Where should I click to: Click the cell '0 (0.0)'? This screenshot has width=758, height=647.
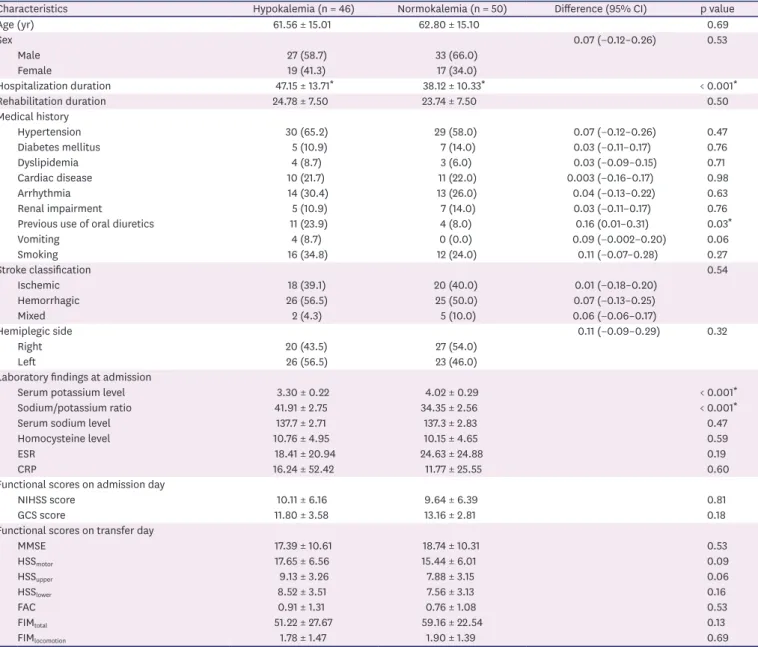(456, 239)
